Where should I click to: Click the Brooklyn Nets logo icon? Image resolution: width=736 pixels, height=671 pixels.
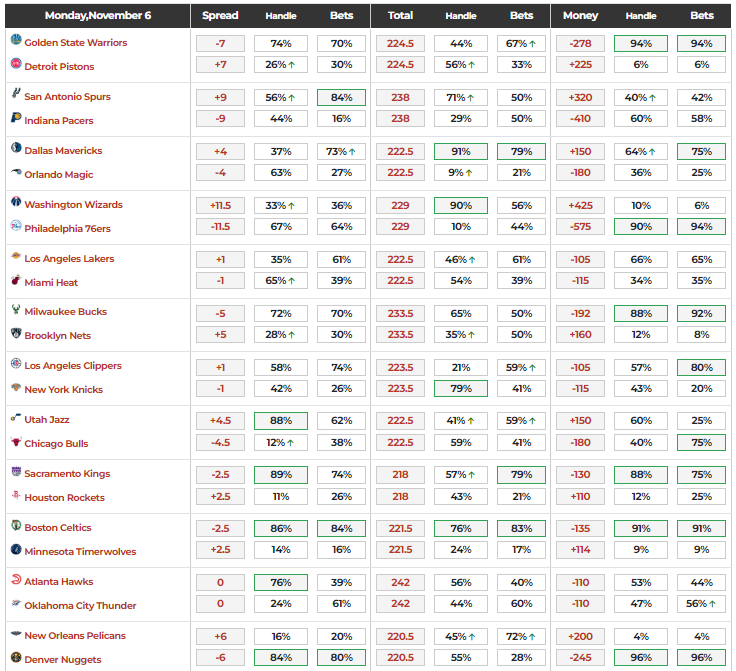(x=16, y=333)
